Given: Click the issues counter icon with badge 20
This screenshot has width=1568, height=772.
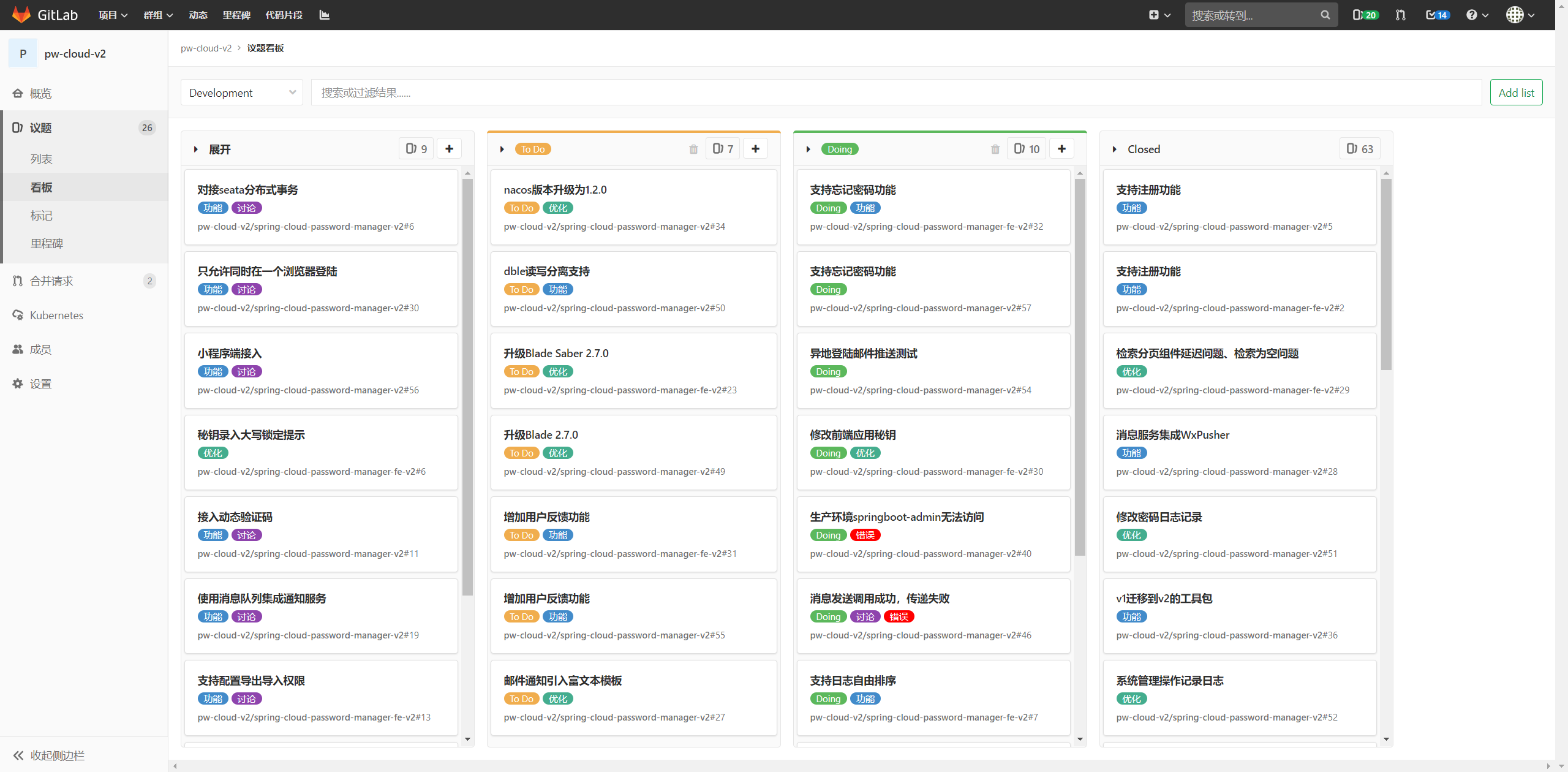Looking at the screenshot, I should pyautogui.click(x=1365, y=15).
